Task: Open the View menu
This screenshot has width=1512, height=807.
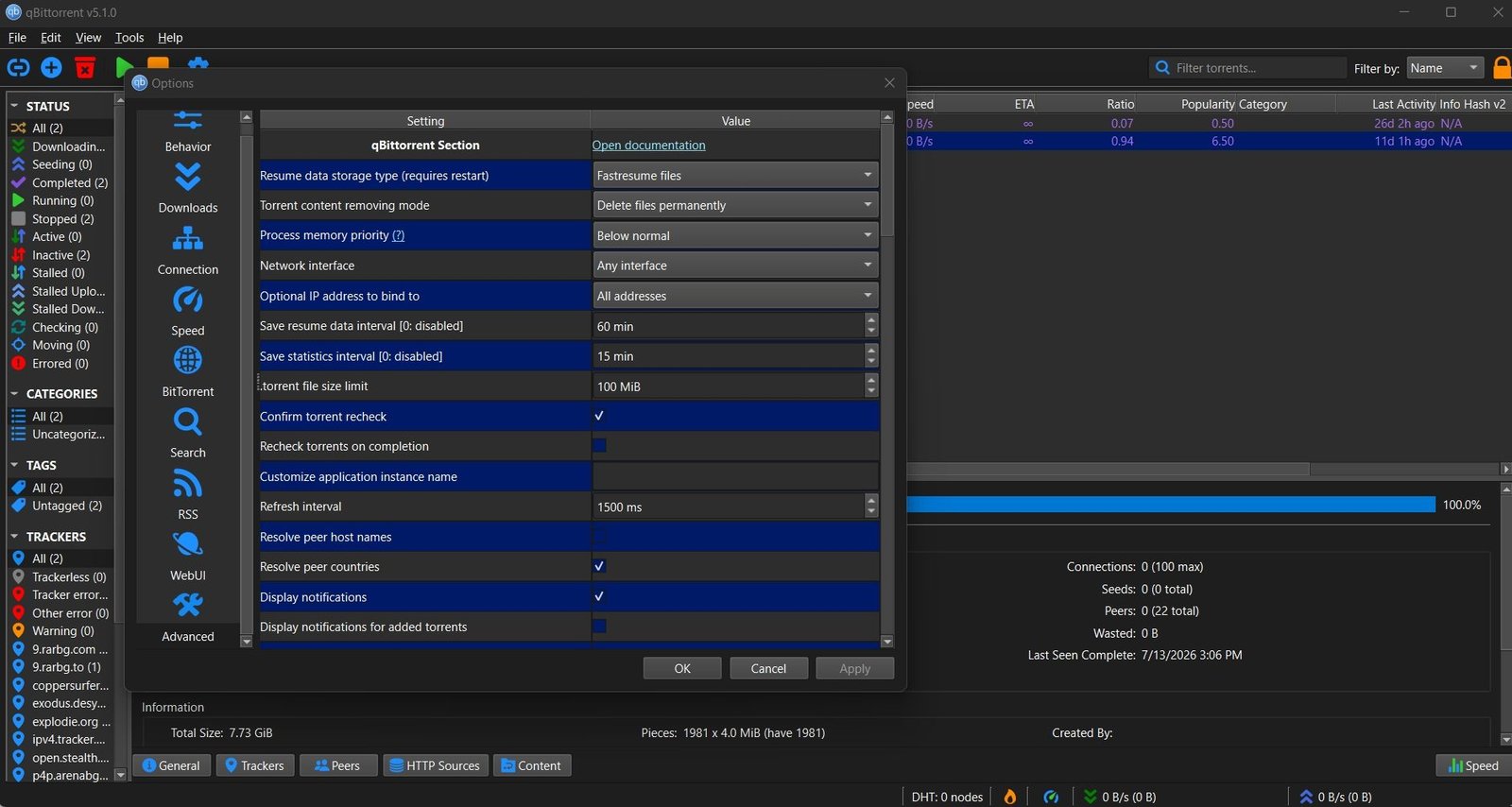Action: tap(88, 38)
